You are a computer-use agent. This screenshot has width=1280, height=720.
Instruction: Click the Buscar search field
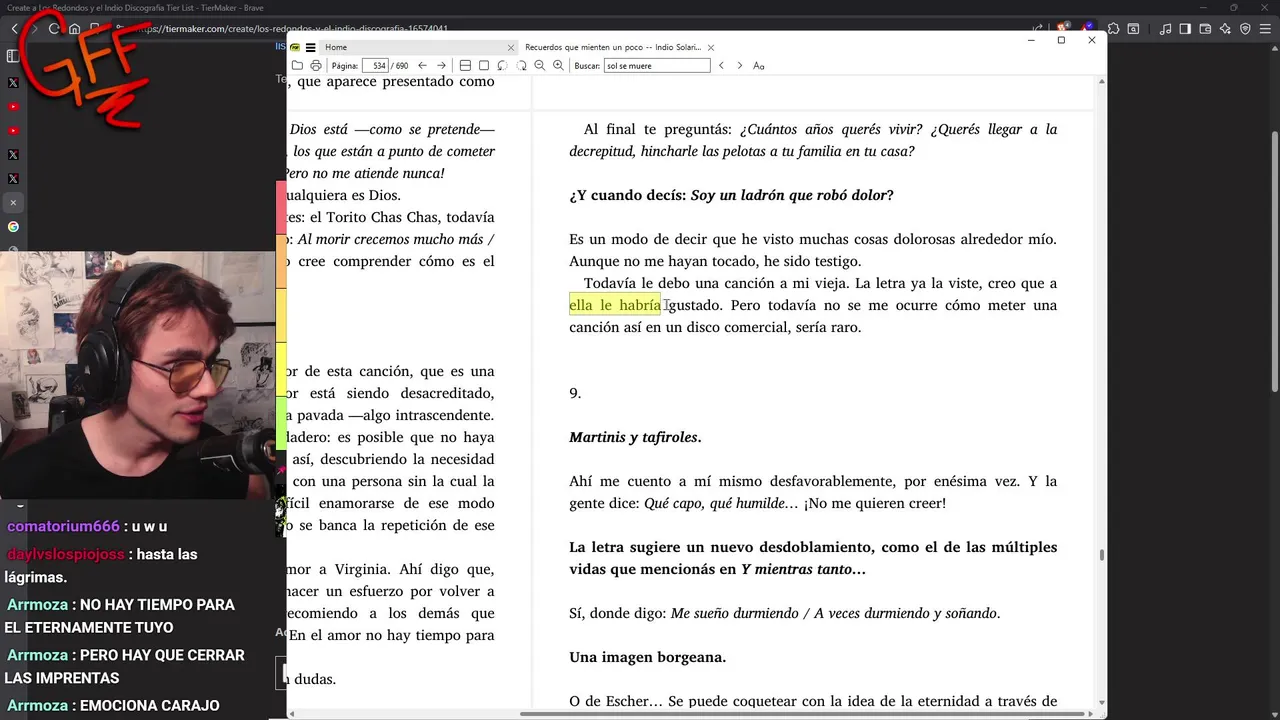pos(657,65)
